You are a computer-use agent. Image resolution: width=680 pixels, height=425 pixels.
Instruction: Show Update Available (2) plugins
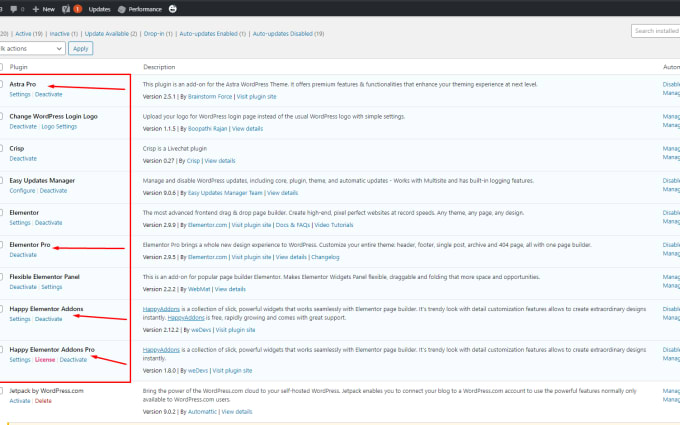[x=111, y=34]
